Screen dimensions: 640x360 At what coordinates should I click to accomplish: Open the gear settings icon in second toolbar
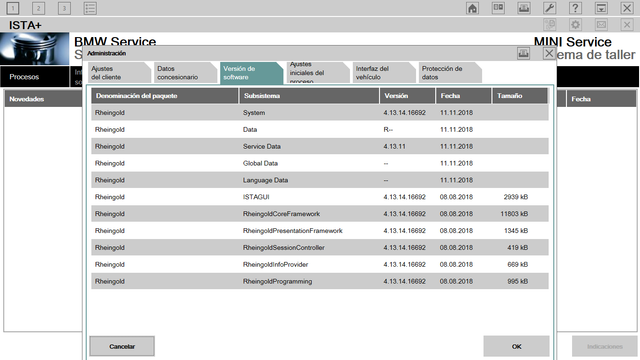click(576, 24)
